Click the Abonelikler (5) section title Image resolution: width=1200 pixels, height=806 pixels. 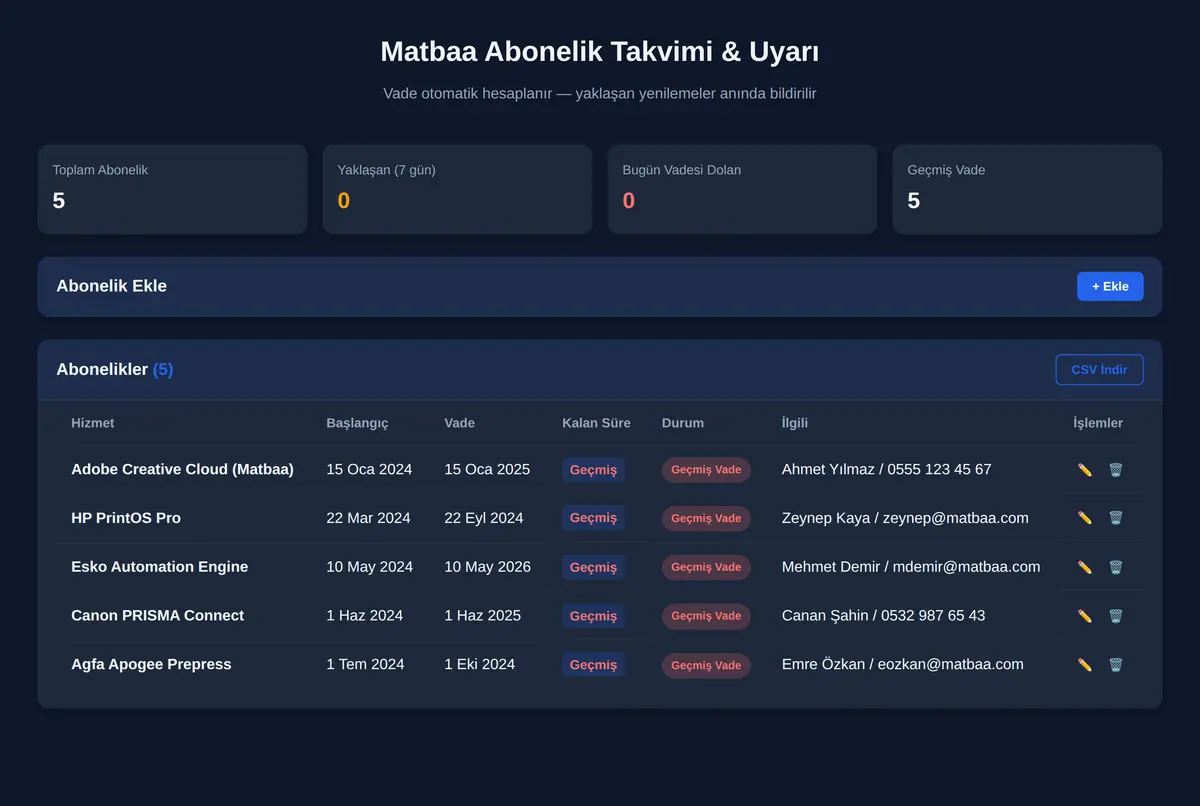[x=115, y=370]
